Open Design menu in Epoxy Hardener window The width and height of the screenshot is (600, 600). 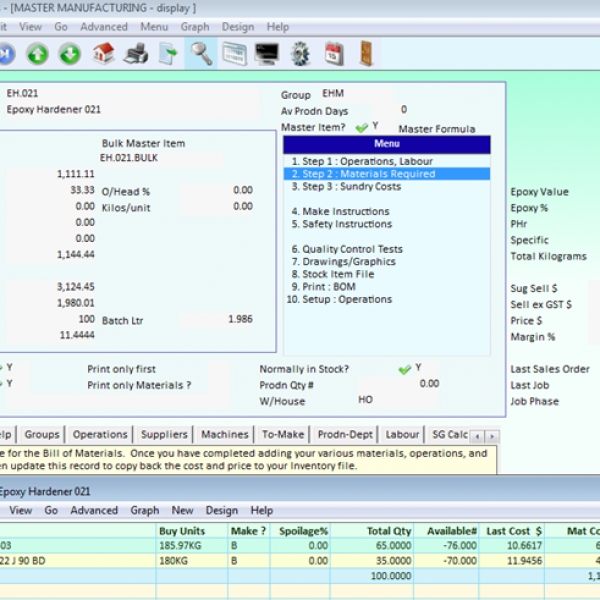(222, 510)
